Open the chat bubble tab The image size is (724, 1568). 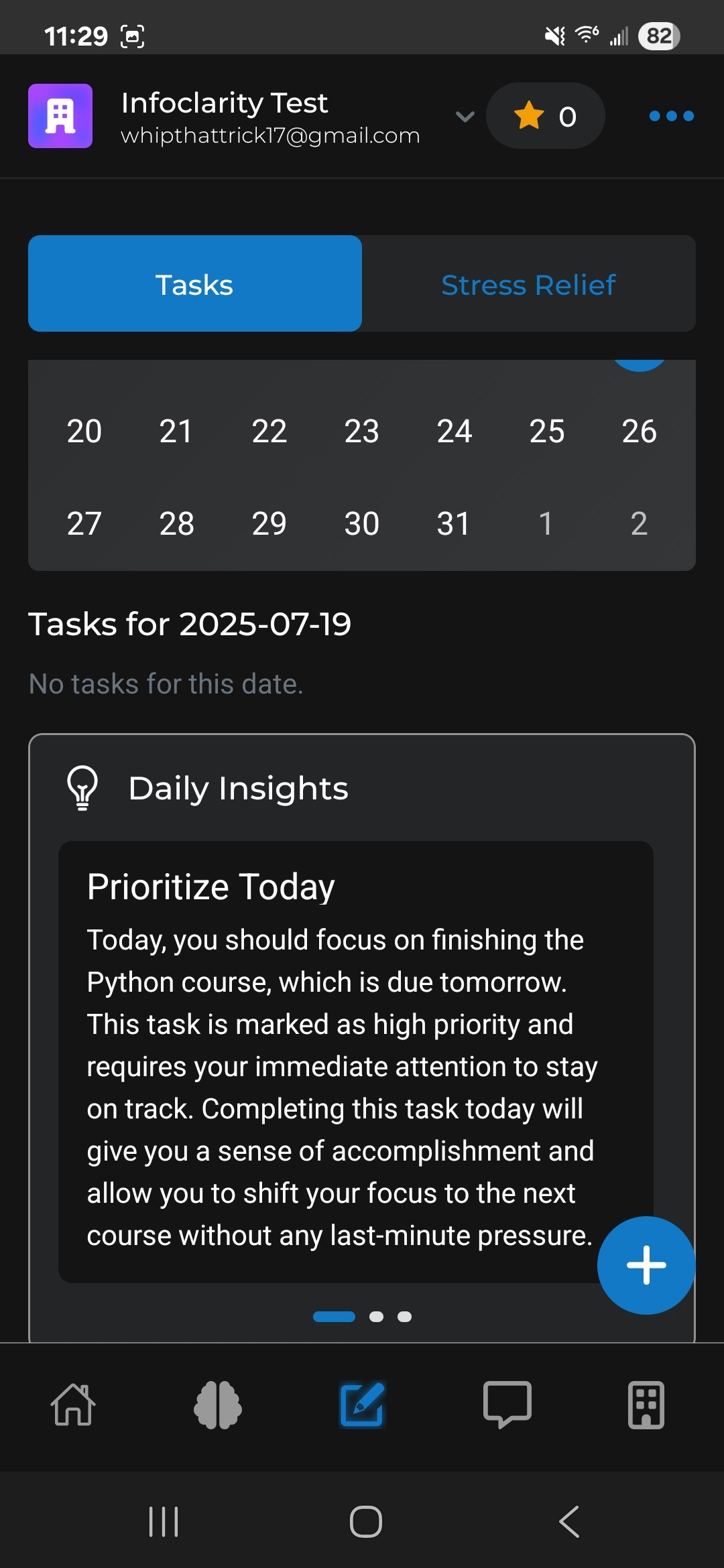[x=507, y=1404]
